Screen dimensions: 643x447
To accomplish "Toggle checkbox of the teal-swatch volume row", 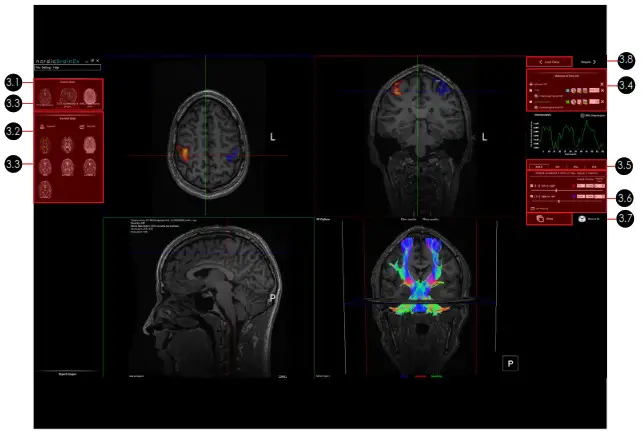I will pos(531,90).
